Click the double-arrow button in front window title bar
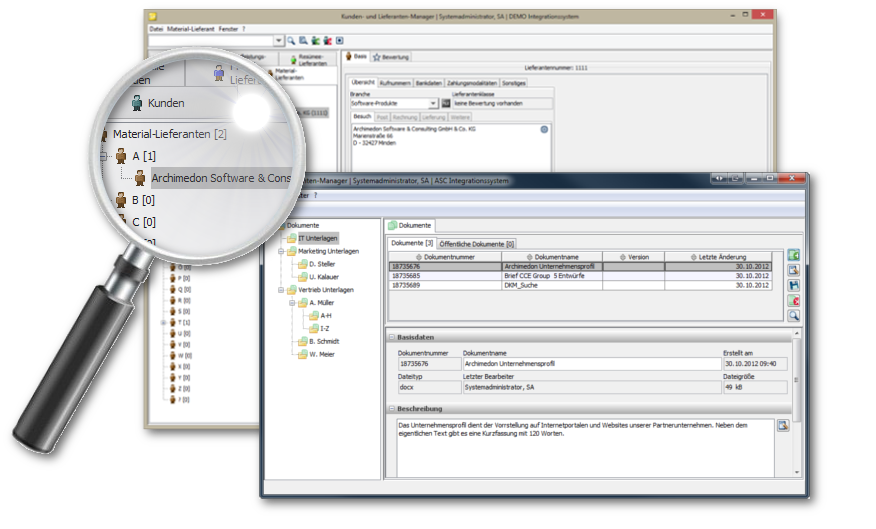The height and width of the screenshot is (529, 876). tap(719, 178)
